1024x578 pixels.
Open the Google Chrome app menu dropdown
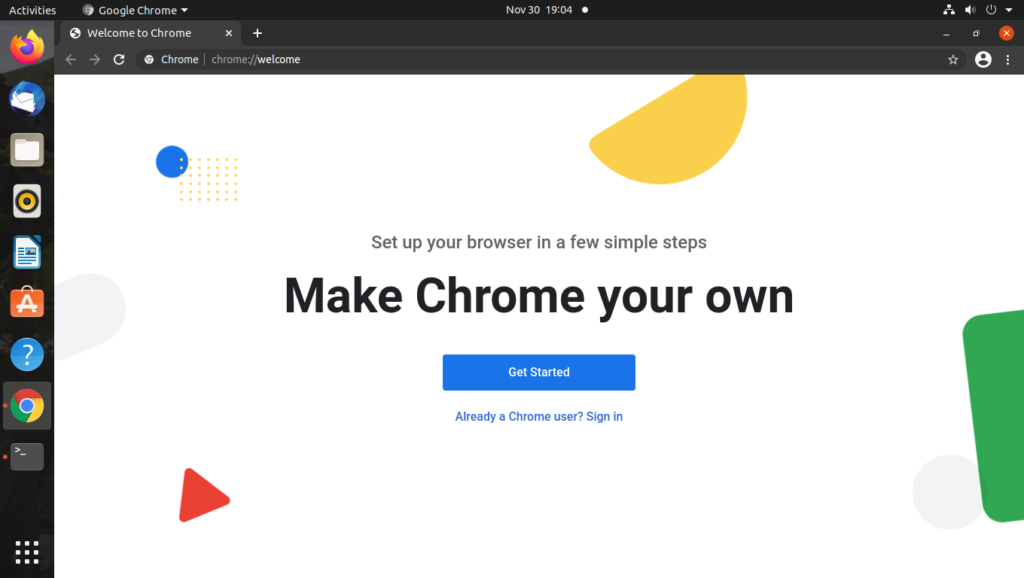coord(136,10)
